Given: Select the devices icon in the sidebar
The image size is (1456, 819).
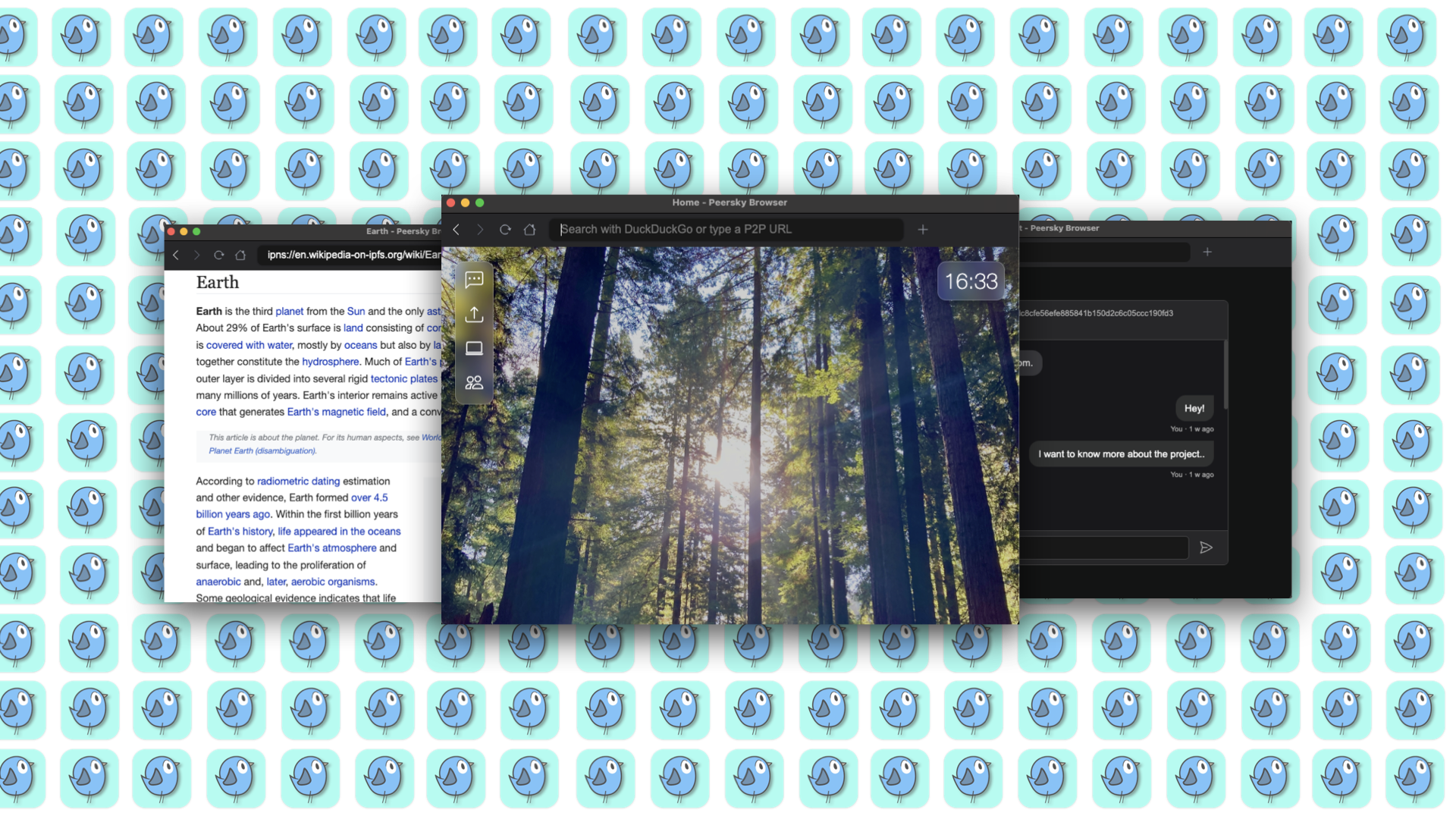Looking at the screenshot, I should pos(474,348).
